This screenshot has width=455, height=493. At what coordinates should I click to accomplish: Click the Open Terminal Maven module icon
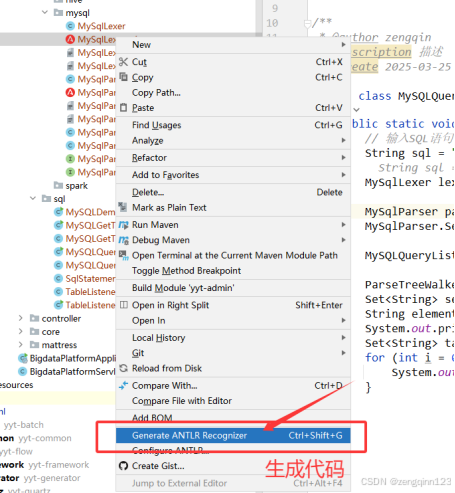[x=124, y=255]
